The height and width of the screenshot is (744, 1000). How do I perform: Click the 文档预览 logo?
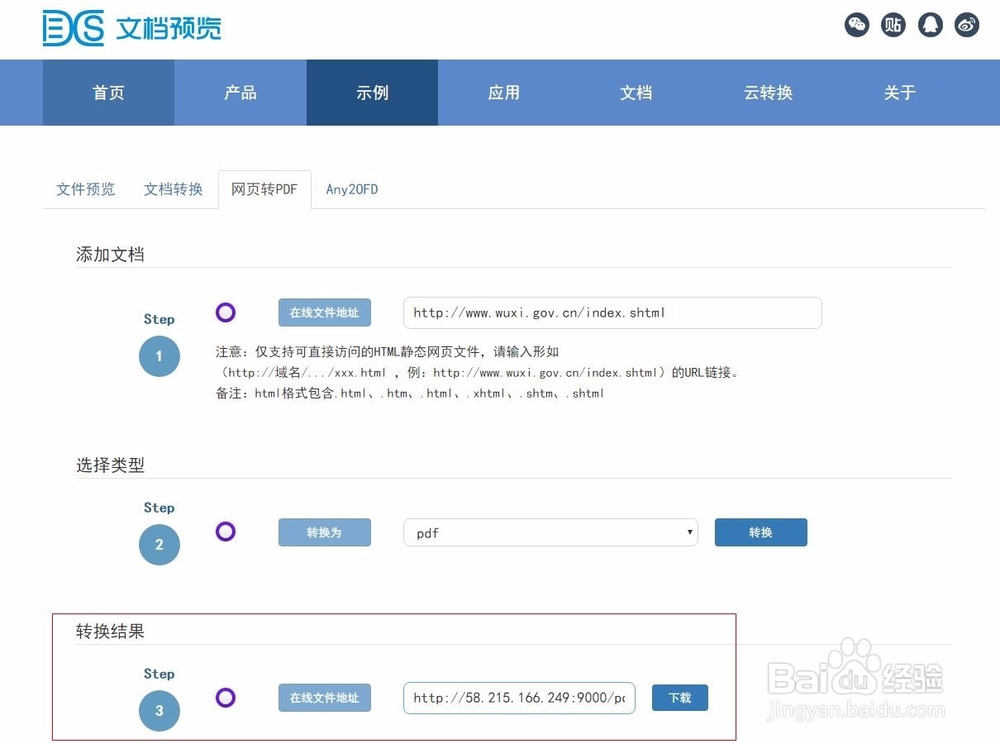click(132, 27)
